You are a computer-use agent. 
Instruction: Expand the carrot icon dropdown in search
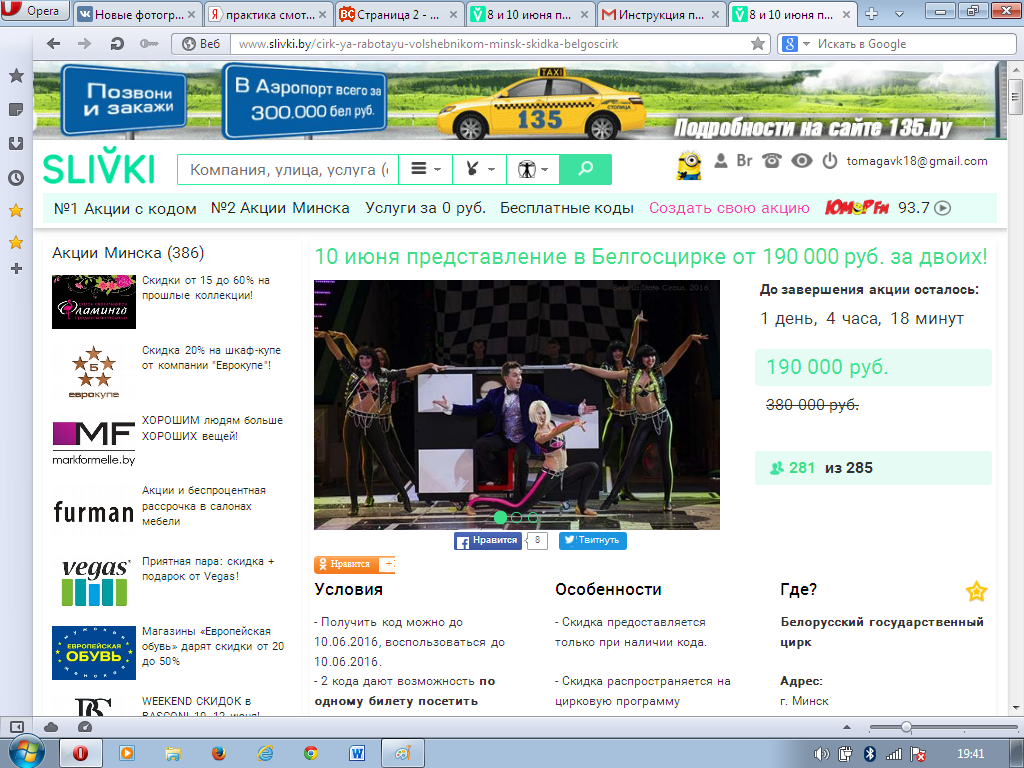pos(478,169)
